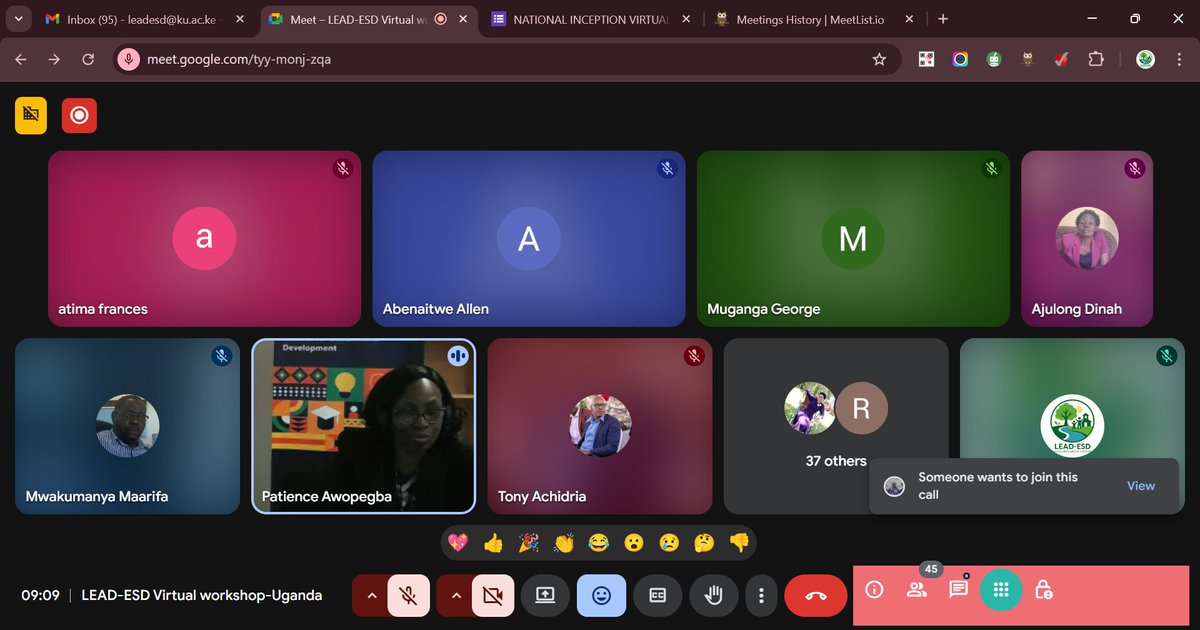
Task: Go forward in the browser
Action: (55, 59)
